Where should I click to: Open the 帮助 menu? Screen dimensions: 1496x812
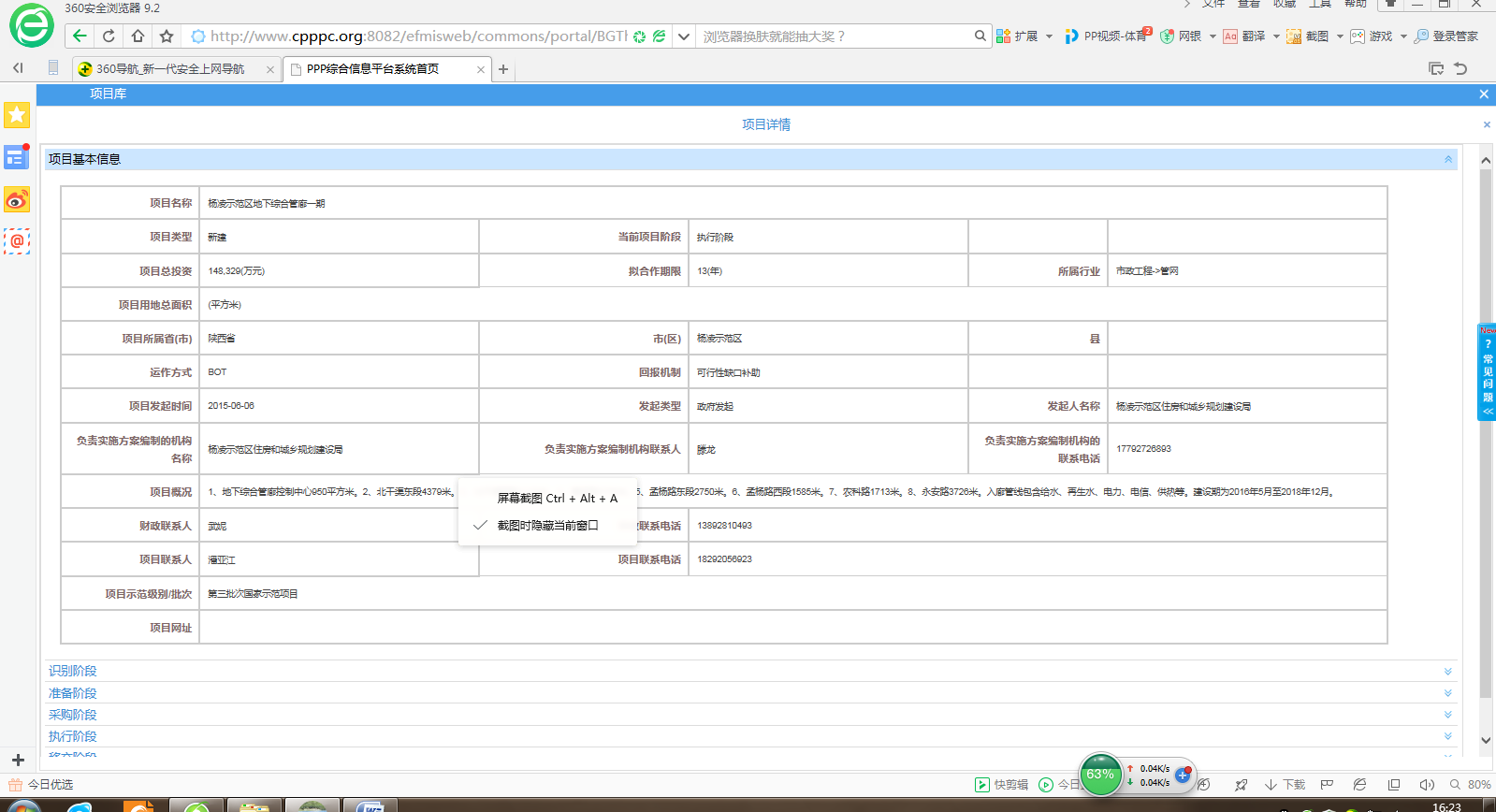(x=1356, y=4)
